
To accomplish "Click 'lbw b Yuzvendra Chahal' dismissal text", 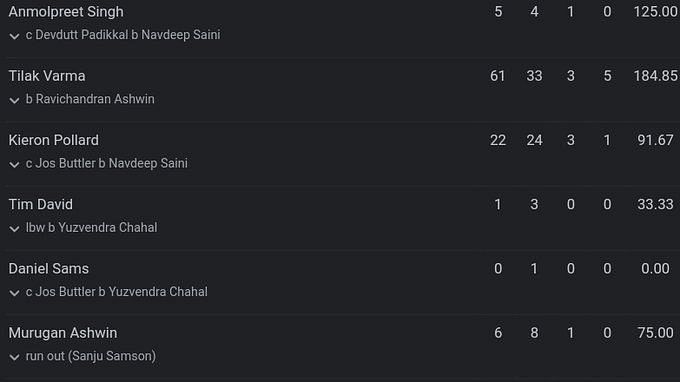I will (92, 227).
